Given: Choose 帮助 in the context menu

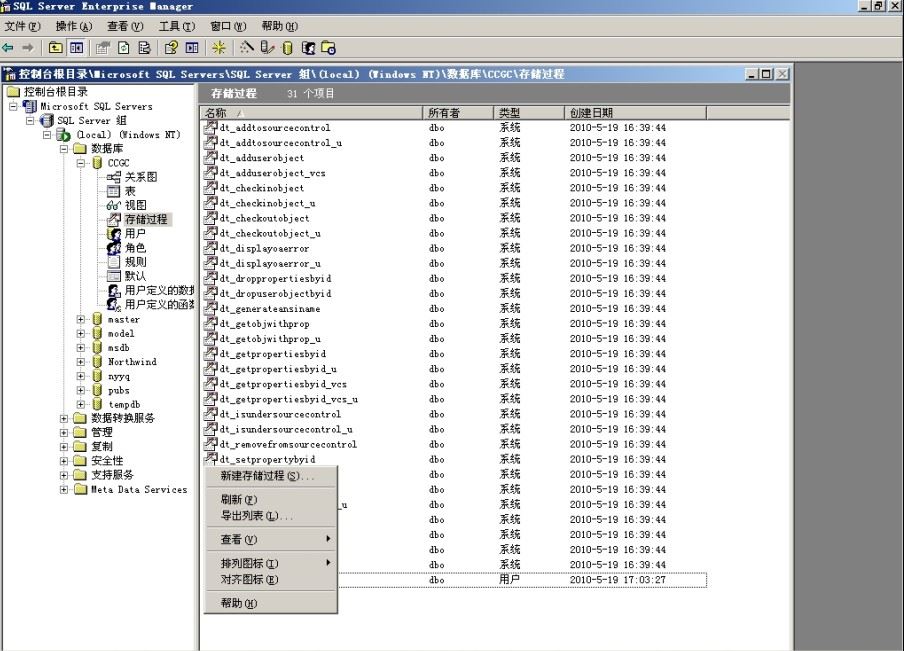Looking at the screenshot, I should tap(270, 603).
